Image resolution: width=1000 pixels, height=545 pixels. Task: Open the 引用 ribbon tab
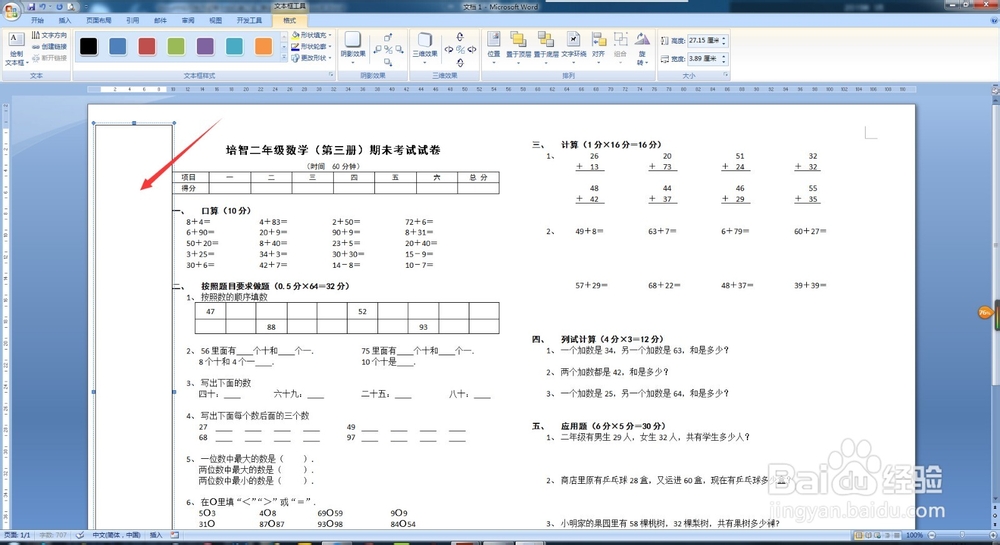[133, 20]
